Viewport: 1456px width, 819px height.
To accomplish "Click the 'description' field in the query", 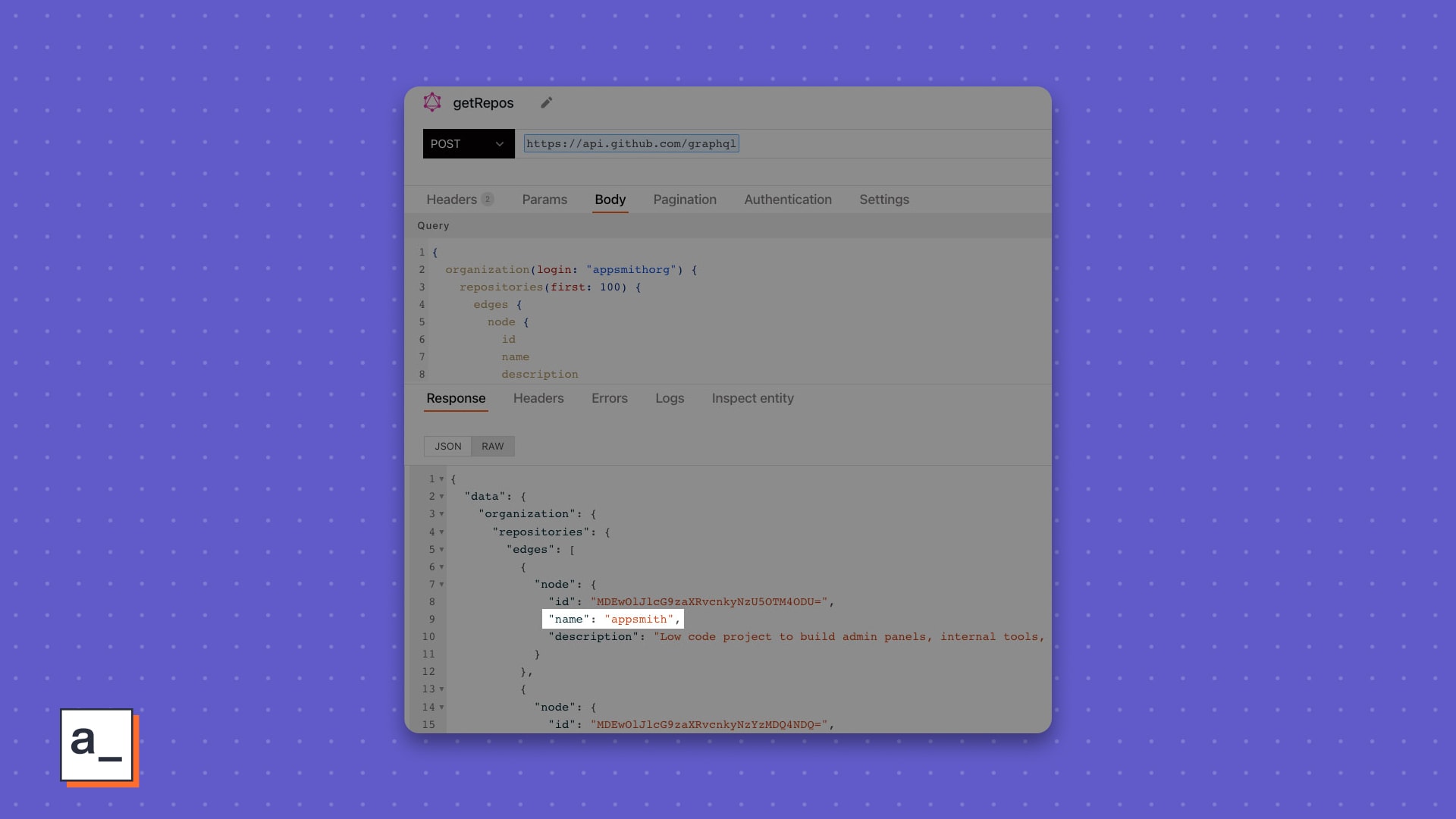I will tap(539, 375).
